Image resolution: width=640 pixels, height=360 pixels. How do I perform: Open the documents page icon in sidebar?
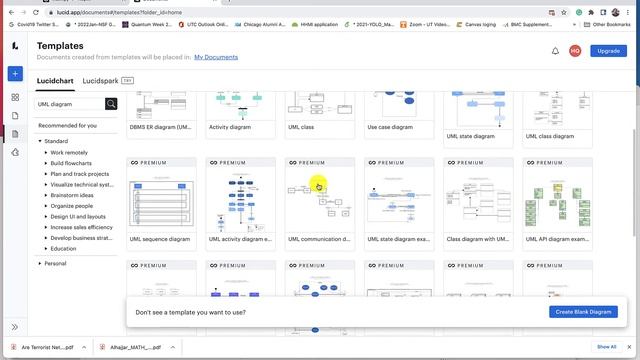pyautogui.click(x=15, y=116)
